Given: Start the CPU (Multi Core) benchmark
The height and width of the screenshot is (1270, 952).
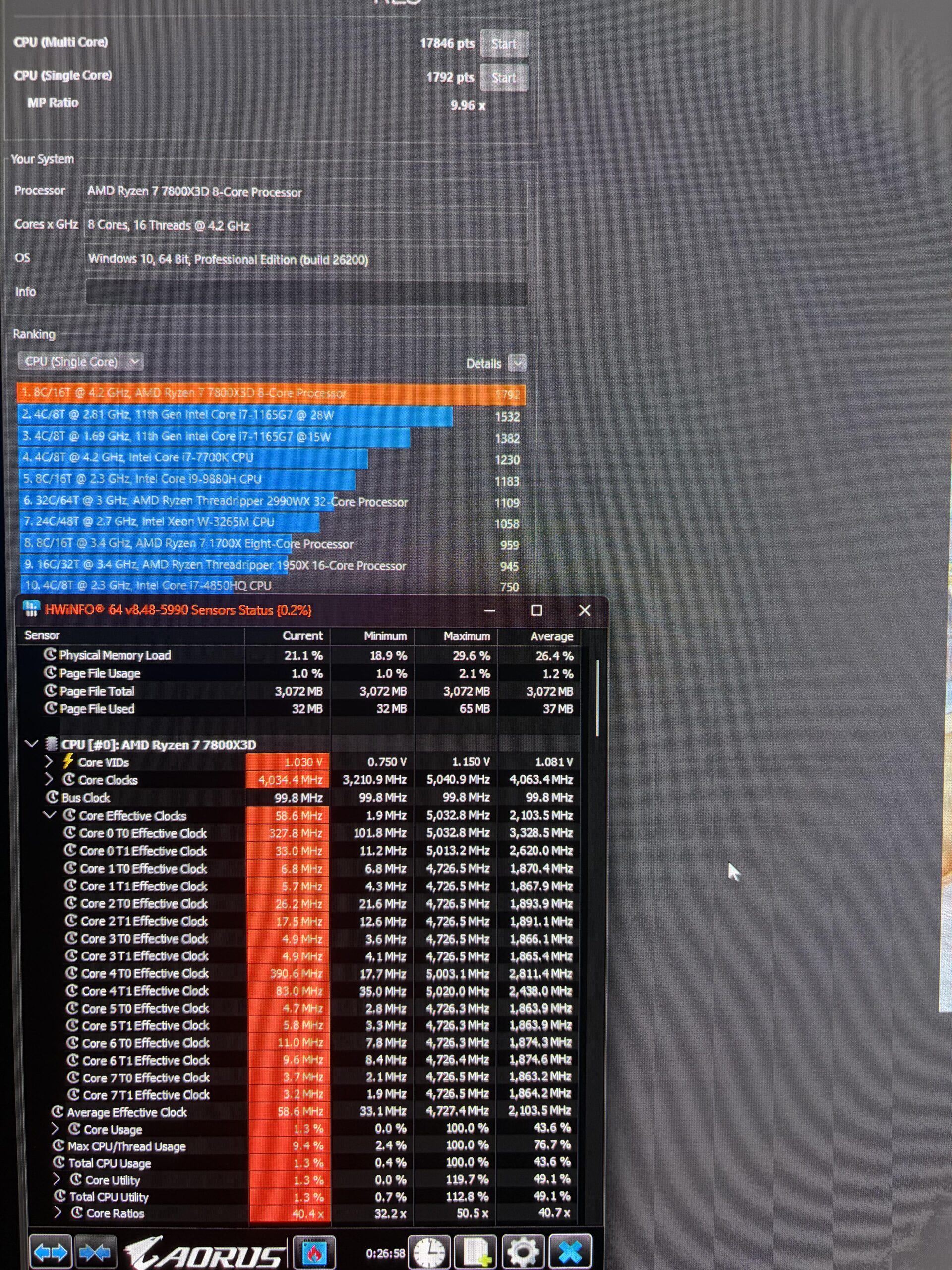Looking at the screenshot, I should coord(504,44).
